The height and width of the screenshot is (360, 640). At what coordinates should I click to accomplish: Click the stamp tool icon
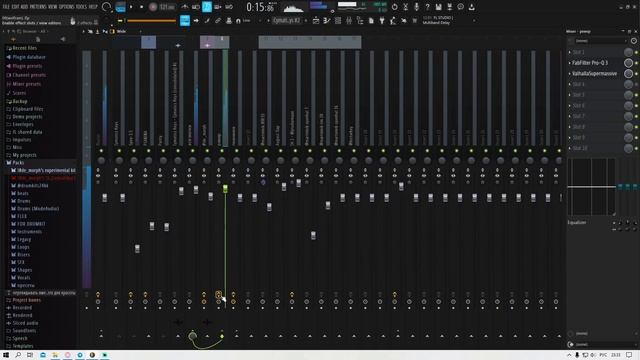click(x=229, y=20)
